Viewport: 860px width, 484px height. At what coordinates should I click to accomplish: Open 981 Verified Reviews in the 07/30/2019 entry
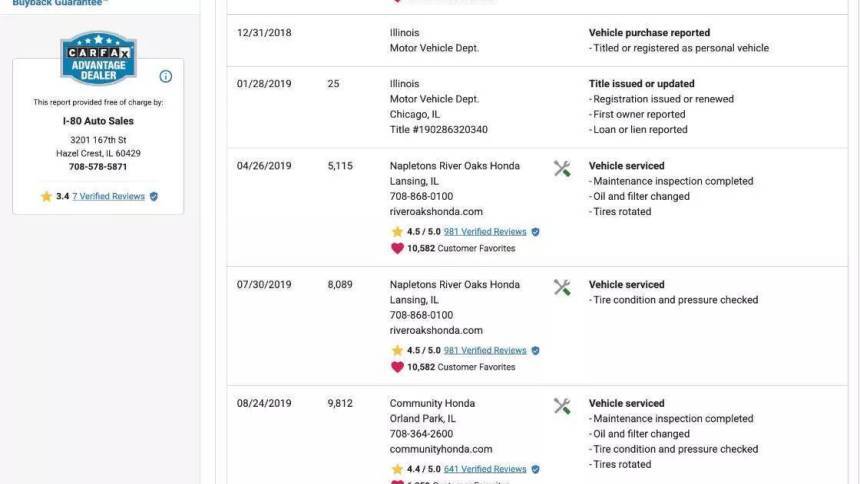[485, 350]
